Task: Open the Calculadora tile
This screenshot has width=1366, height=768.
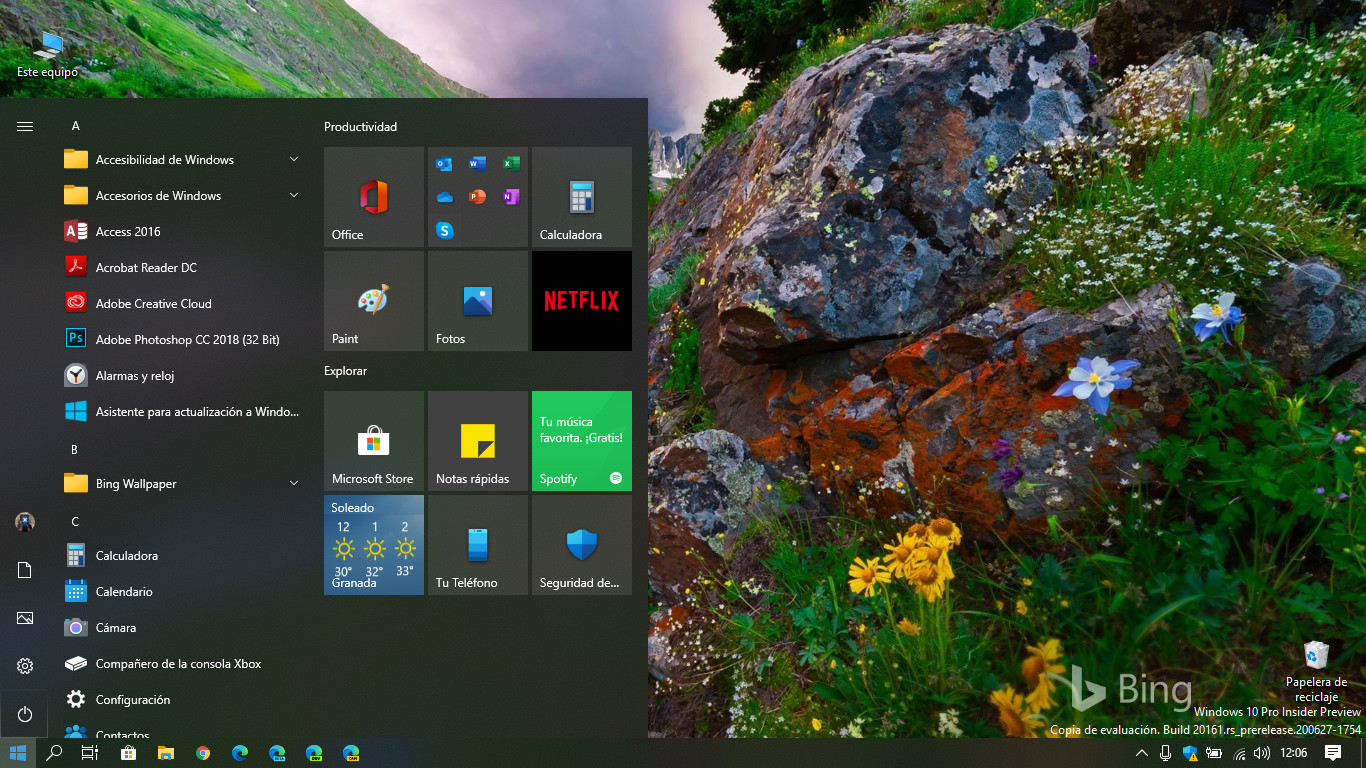Action: pyautogui.click(x=581, y=196)
